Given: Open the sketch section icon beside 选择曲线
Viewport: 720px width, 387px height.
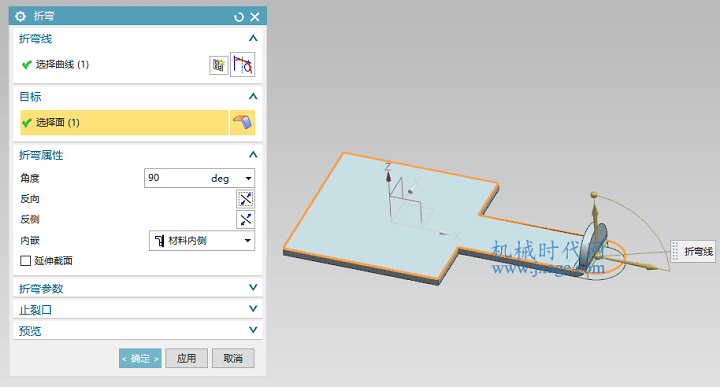Looking at the screenshot, I should tap(219, 65).
